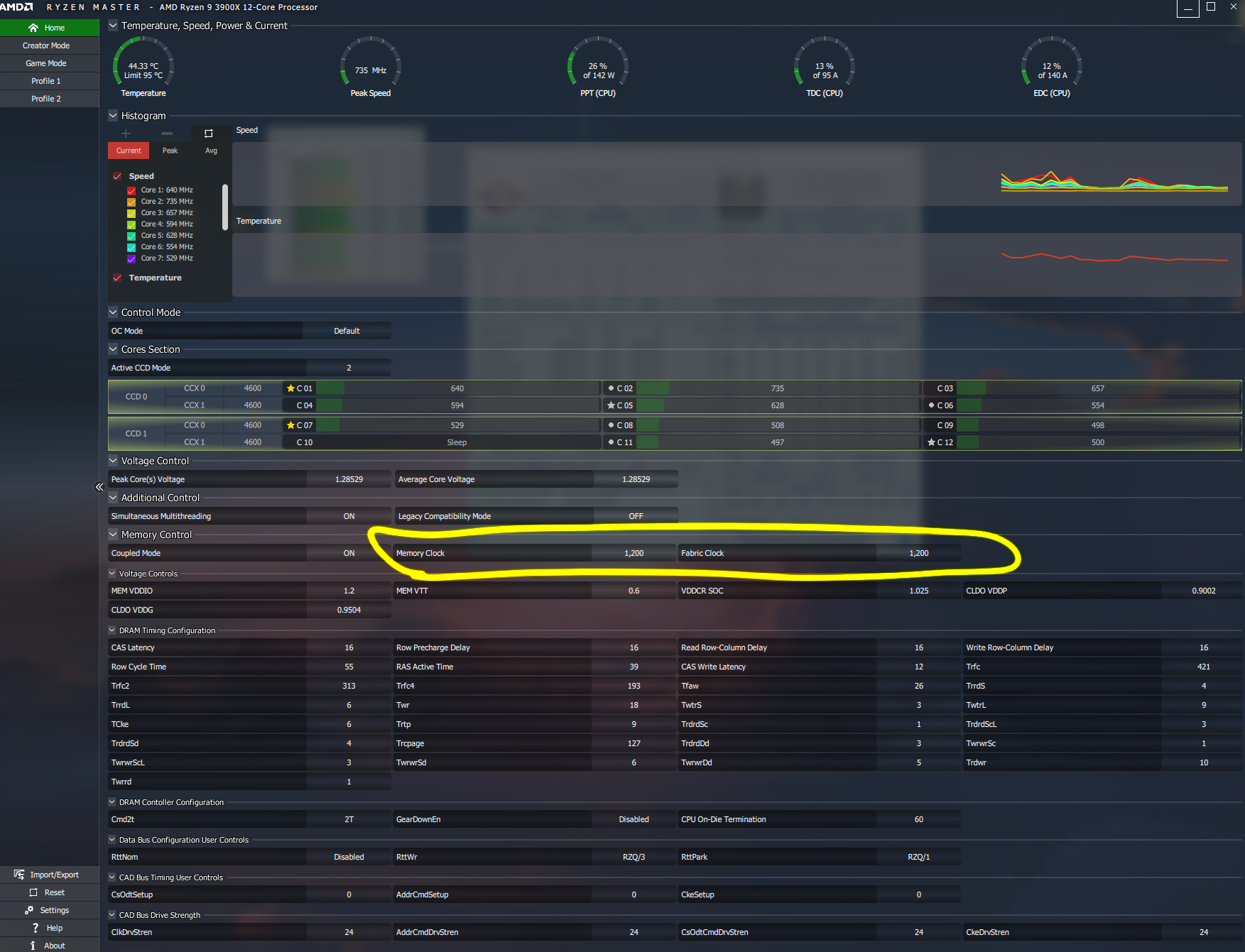Collapse the Cores Section
1245x952 pixels.
pos(113,349)
